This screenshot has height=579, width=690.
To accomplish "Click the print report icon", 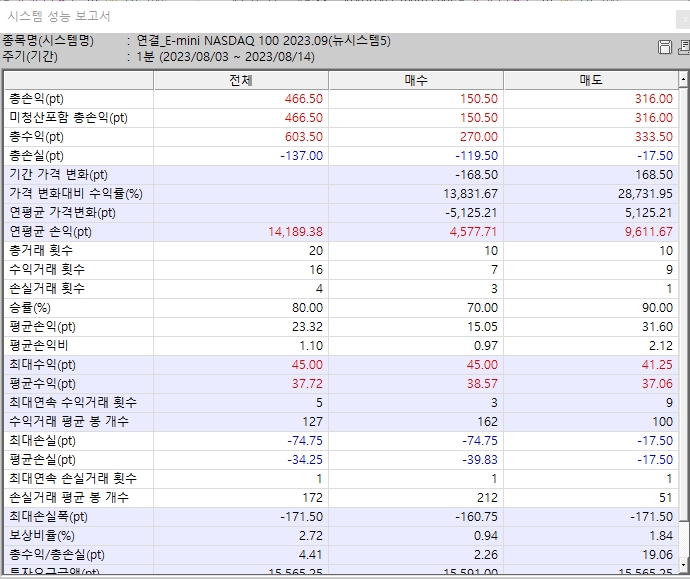I will pos(682,48).
